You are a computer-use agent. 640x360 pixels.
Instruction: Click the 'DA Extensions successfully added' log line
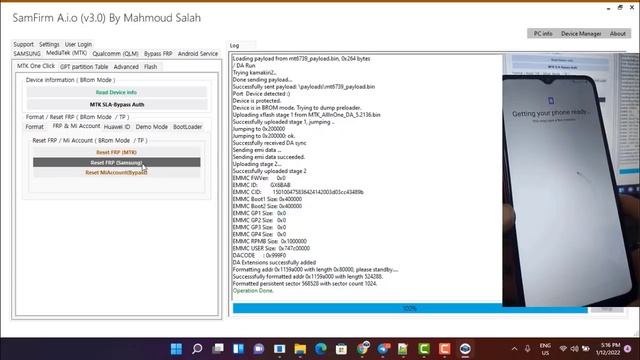(x=274, y=262)
